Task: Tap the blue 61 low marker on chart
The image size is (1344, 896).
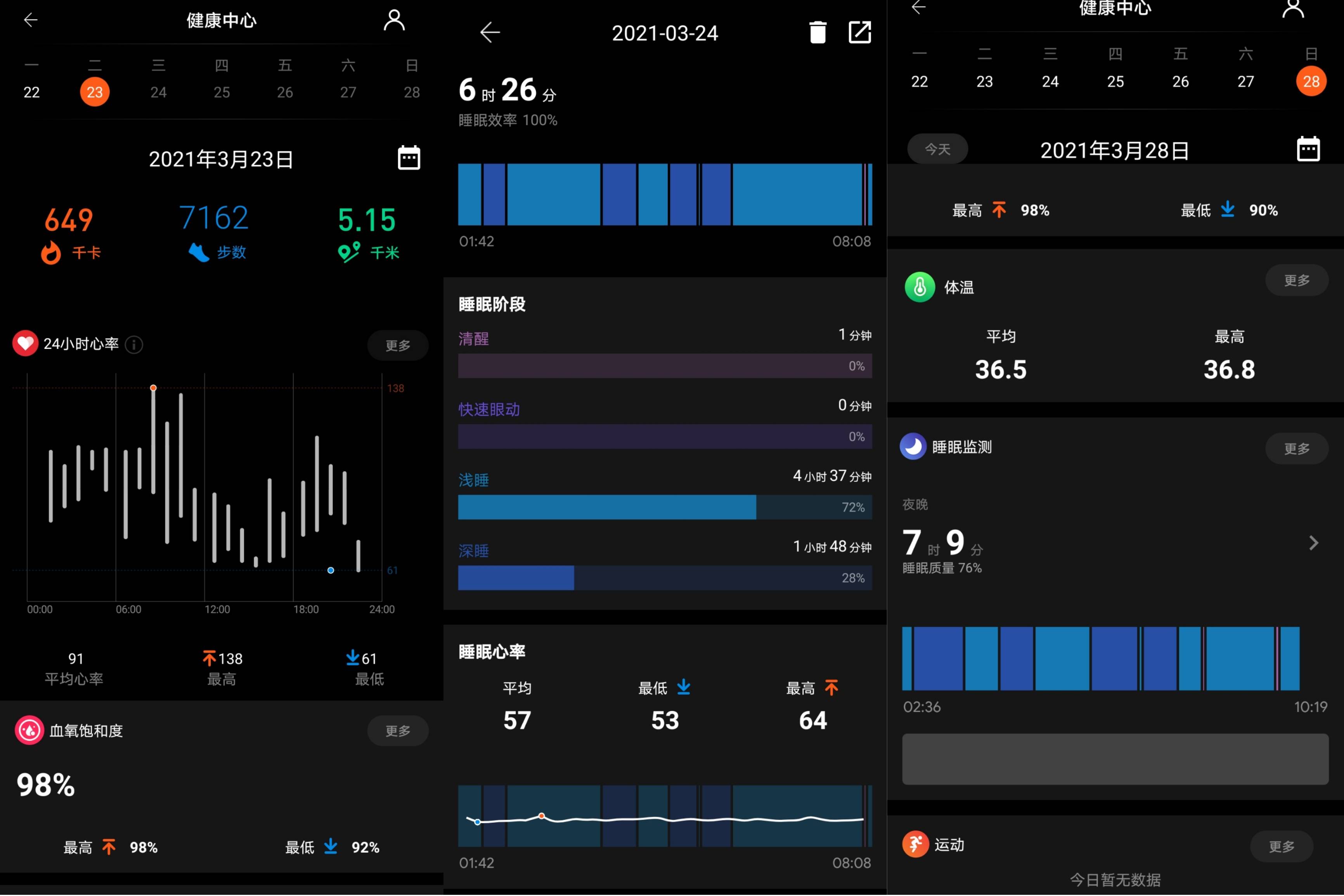Action: click(331, 570)
